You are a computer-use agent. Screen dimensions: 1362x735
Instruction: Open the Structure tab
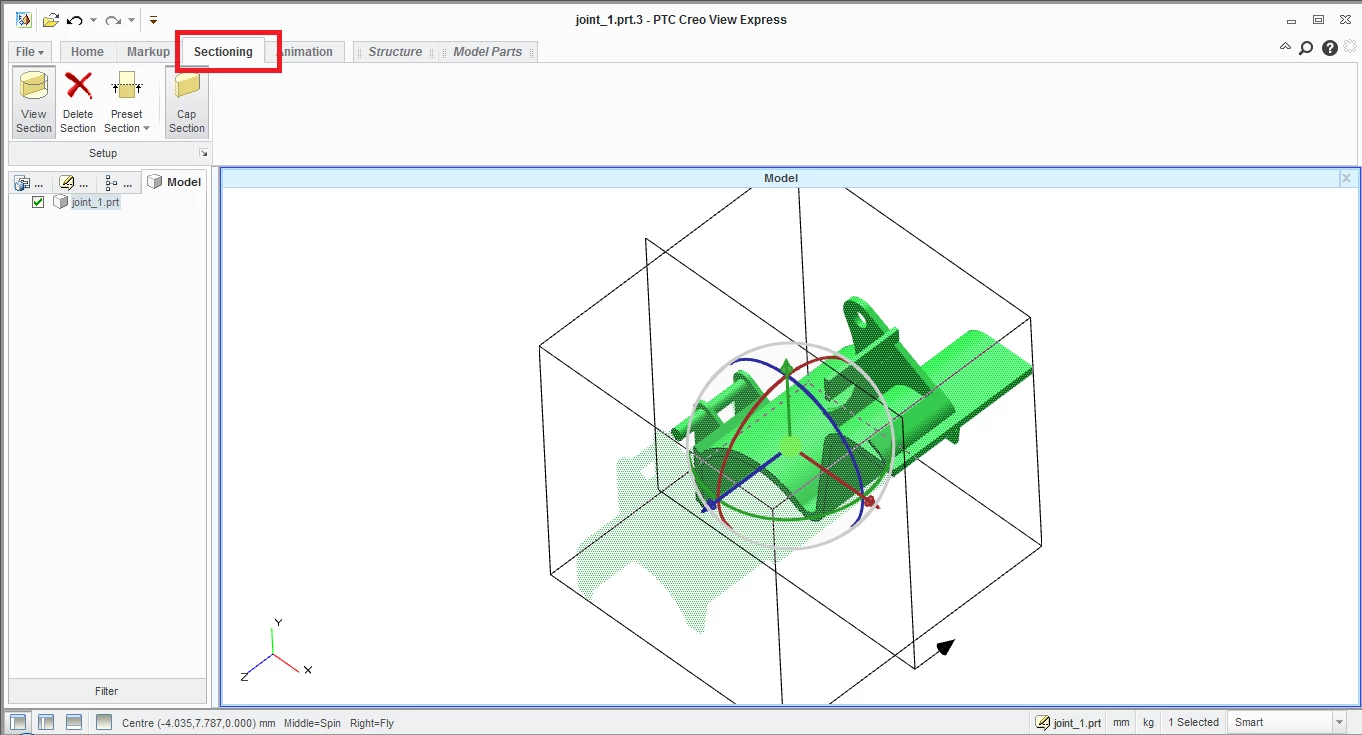point(395,52)
